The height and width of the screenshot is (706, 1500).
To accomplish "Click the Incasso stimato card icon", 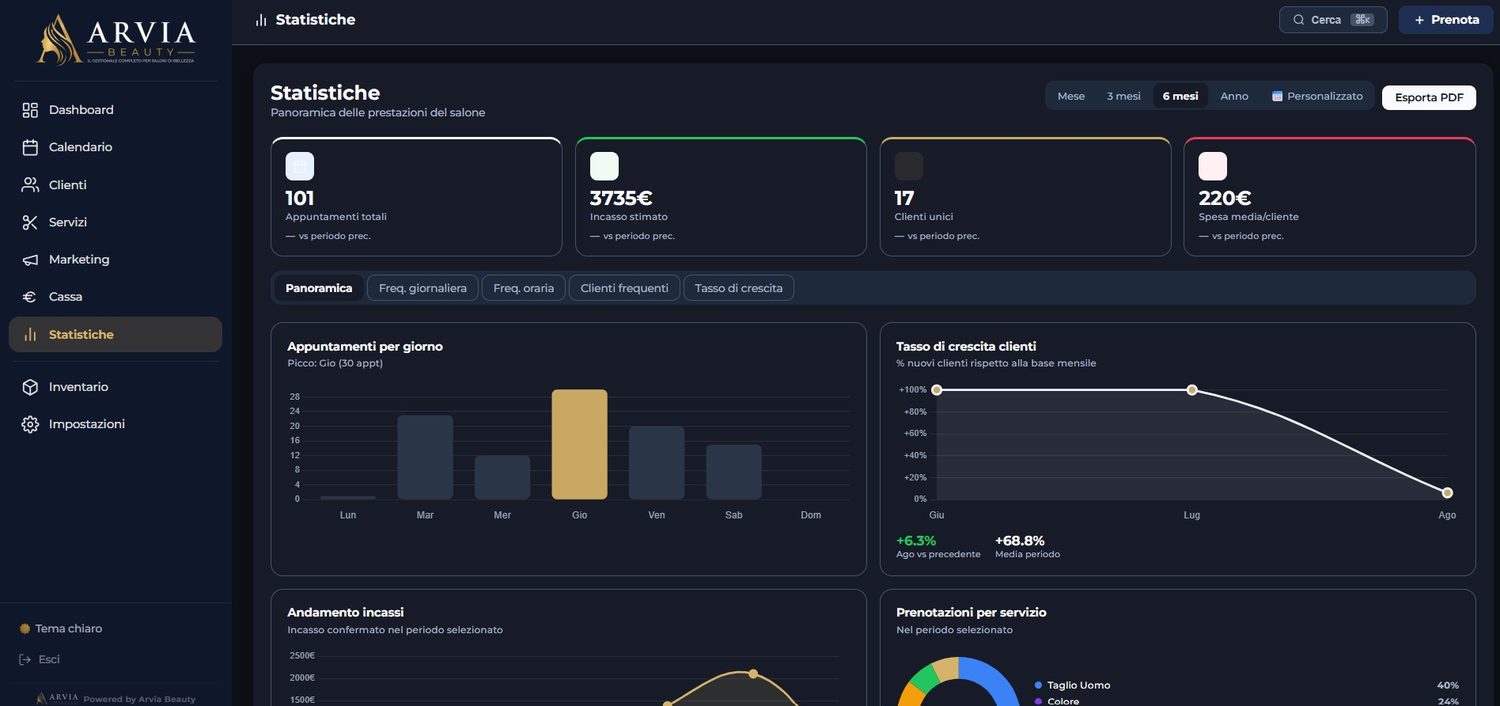I will click(x=604, y=166).
